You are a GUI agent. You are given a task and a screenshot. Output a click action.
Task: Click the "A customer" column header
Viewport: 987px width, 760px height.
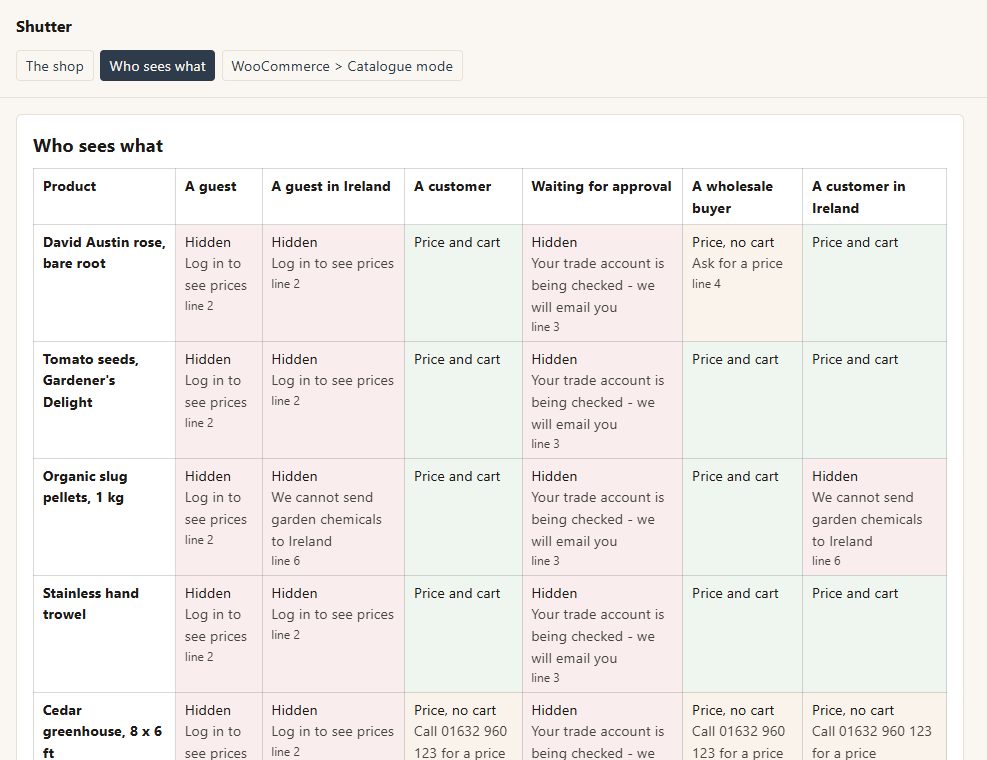point(463,196)
